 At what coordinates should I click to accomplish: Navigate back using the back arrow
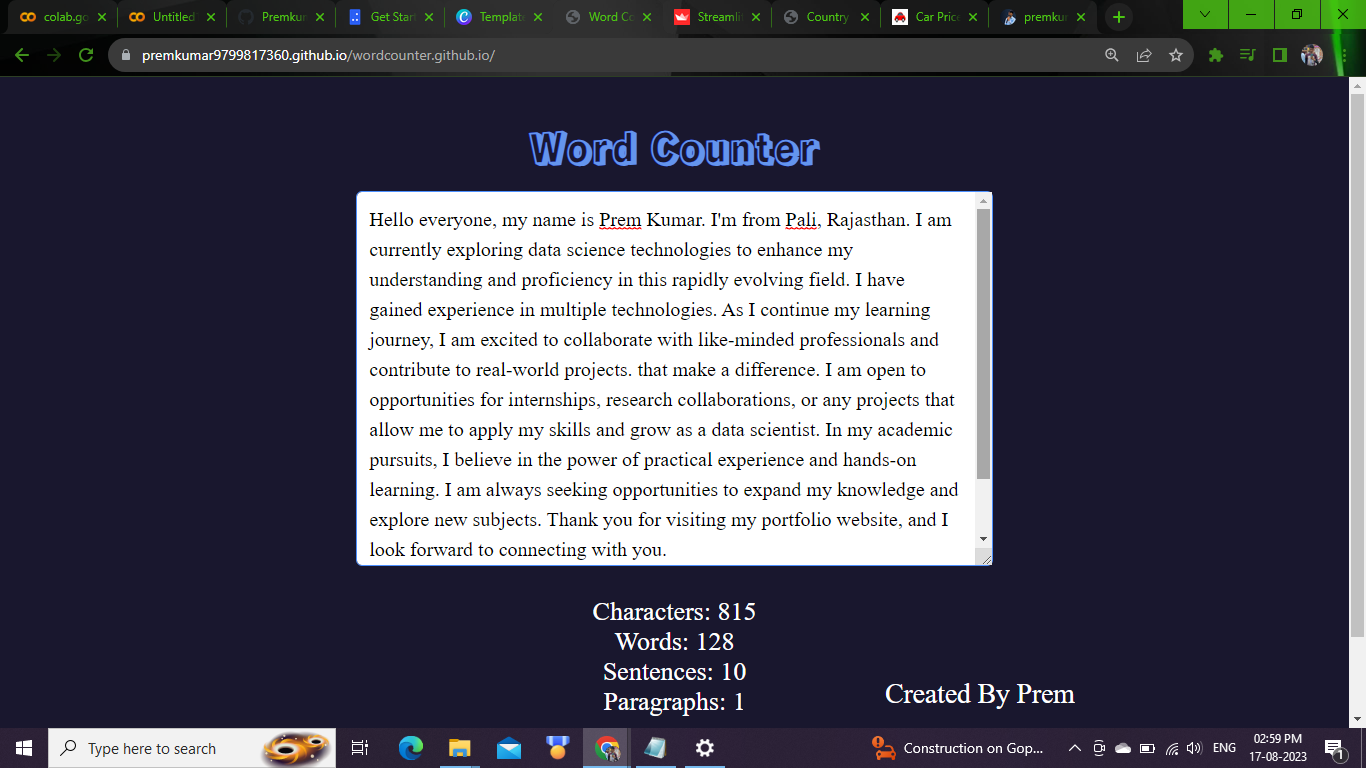[23, 56]
